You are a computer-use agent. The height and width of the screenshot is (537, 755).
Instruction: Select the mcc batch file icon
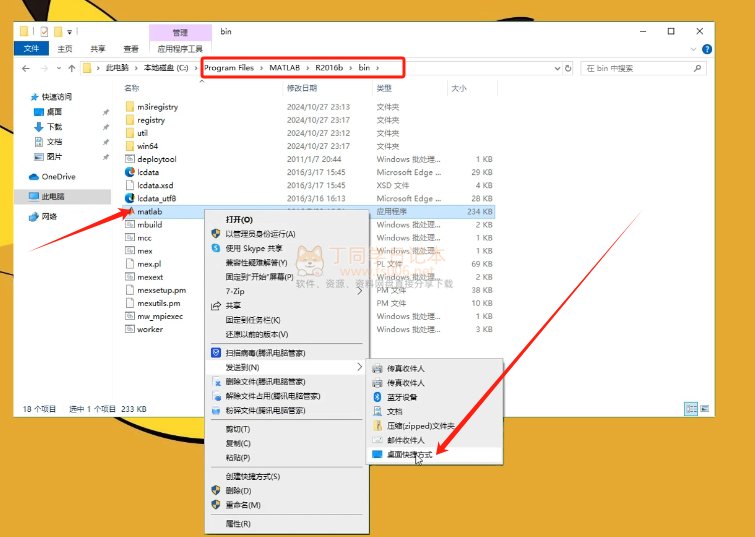coord(130,237)
